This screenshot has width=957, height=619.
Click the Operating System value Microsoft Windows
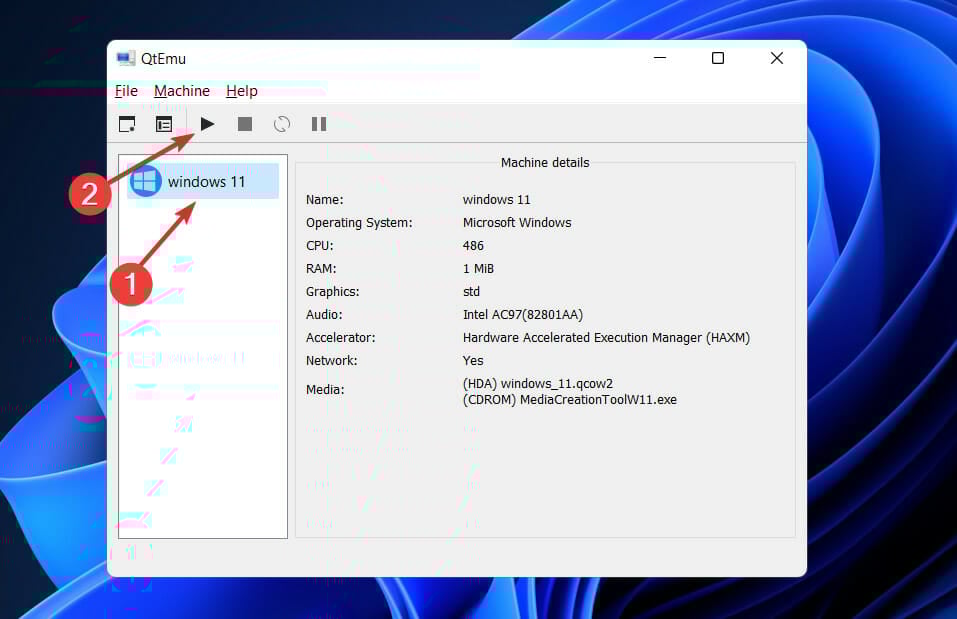click(517, 222)
